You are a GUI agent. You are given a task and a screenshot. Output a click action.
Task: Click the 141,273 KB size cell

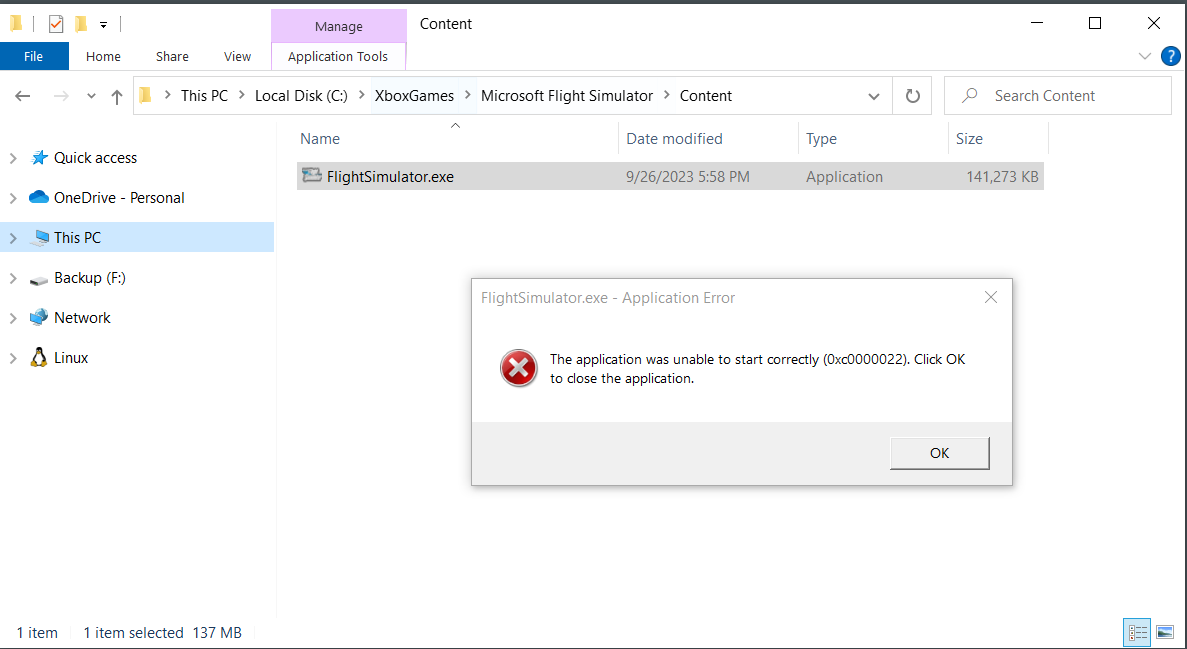pyautogui.click(x=1002, y=176)
